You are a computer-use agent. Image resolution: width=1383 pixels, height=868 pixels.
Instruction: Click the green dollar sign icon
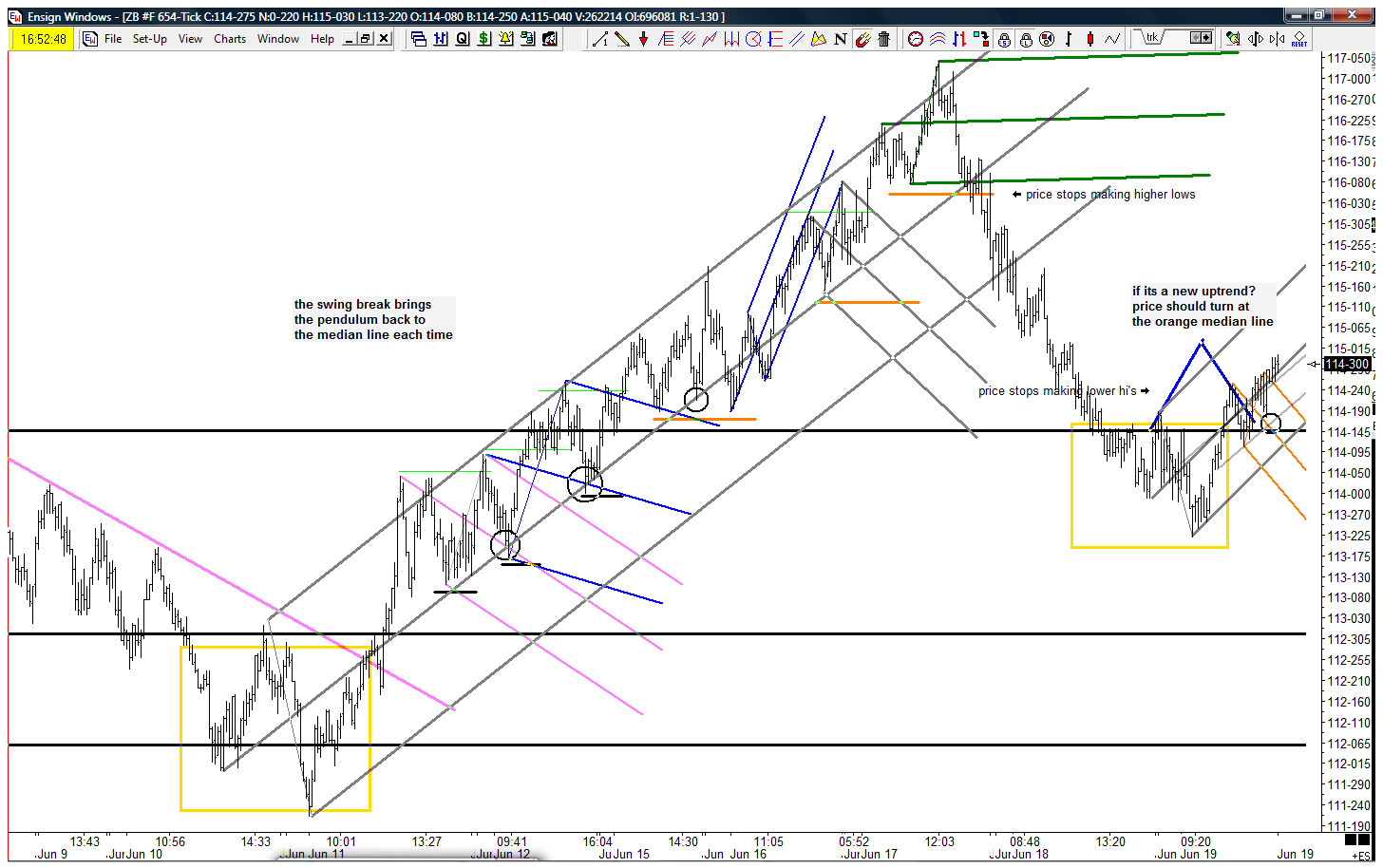point(484,39)
